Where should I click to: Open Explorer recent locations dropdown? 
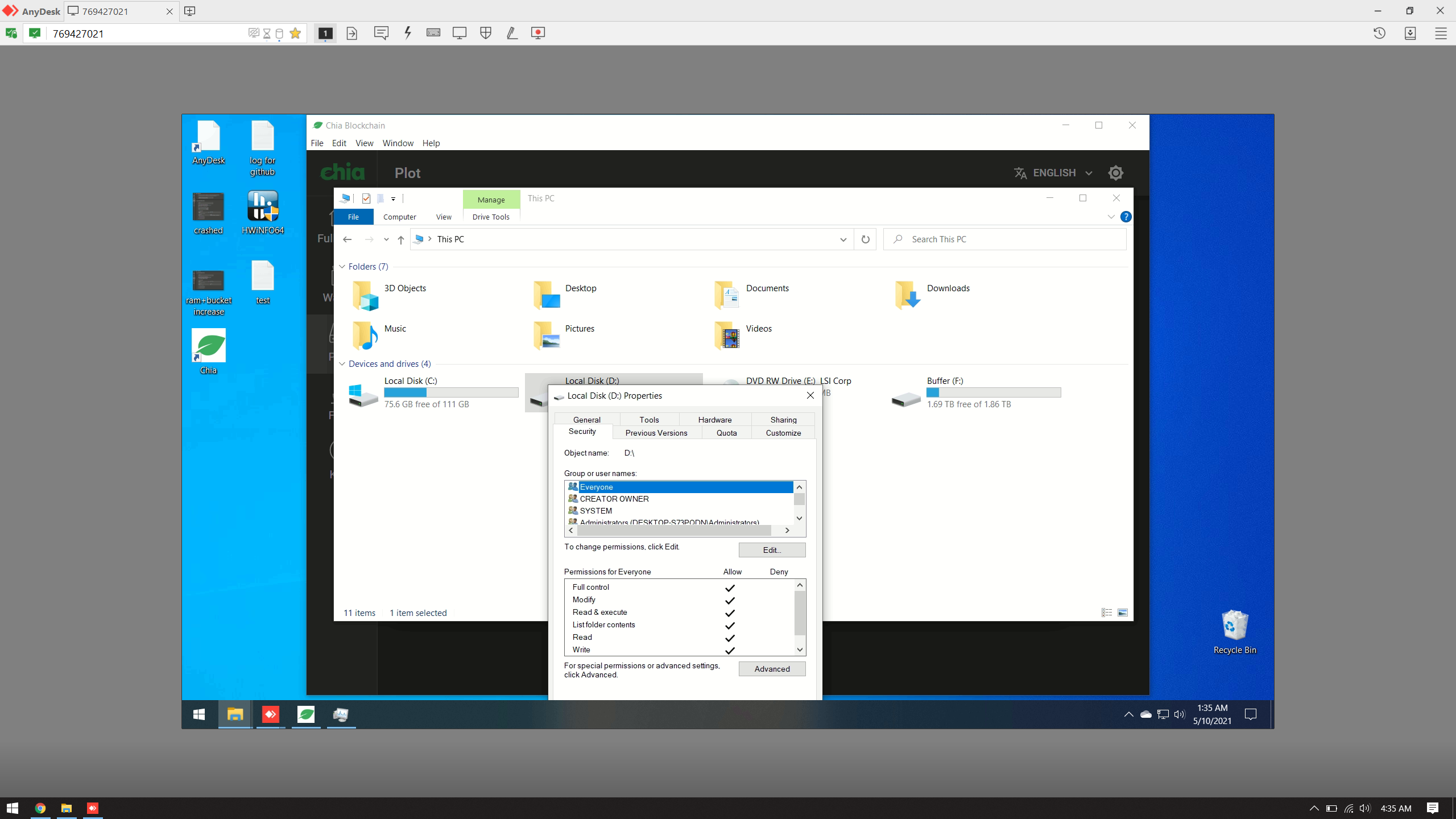pos(386,239)
